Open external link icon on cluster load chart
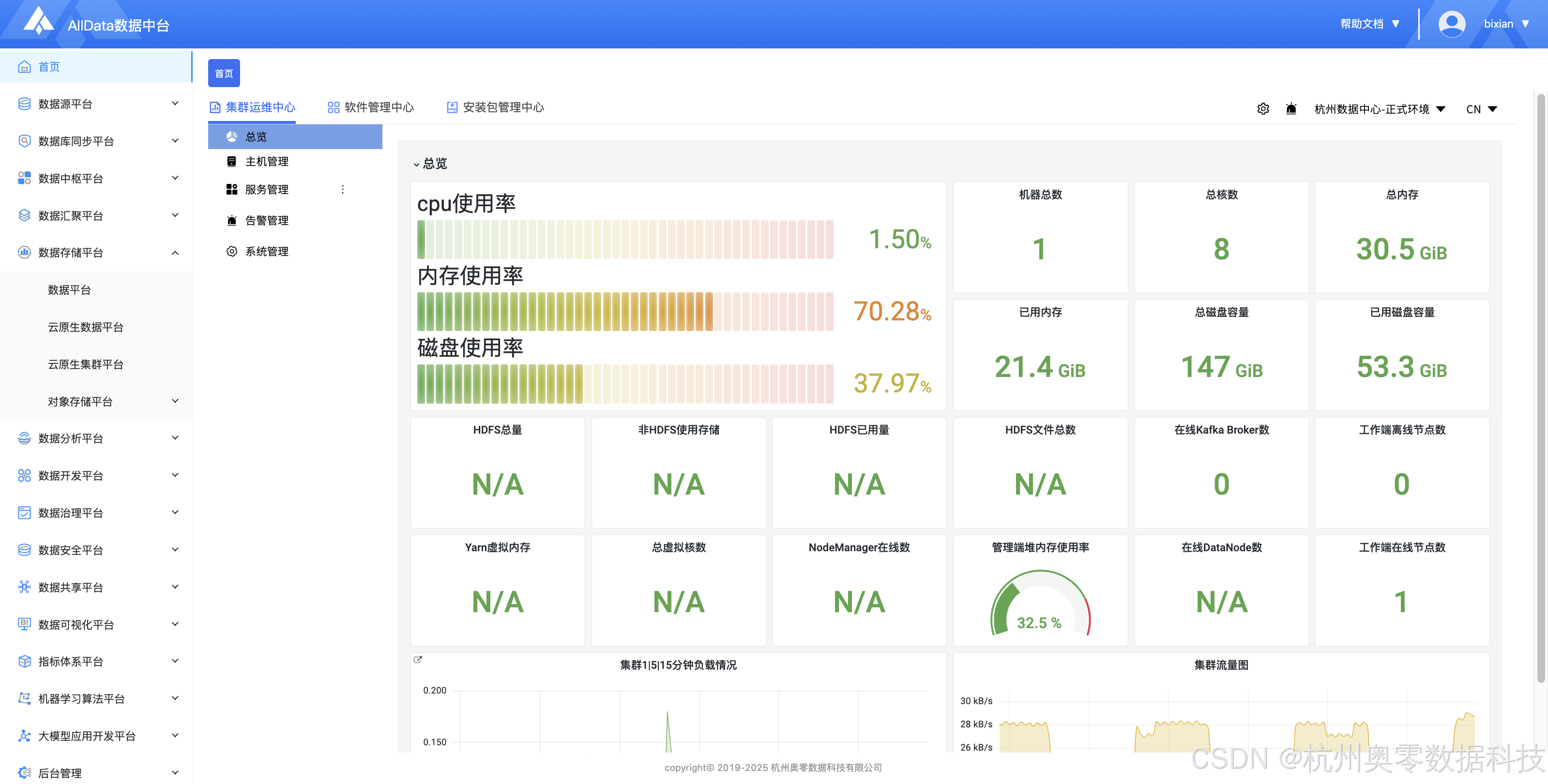This screenshot has height=784, width=1548. point(418,660)
